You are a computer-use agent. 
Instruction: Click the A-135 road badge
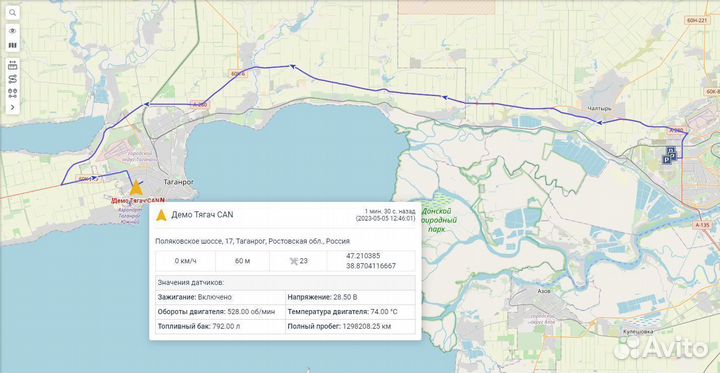pyautogui.click(x=704, y=225)
